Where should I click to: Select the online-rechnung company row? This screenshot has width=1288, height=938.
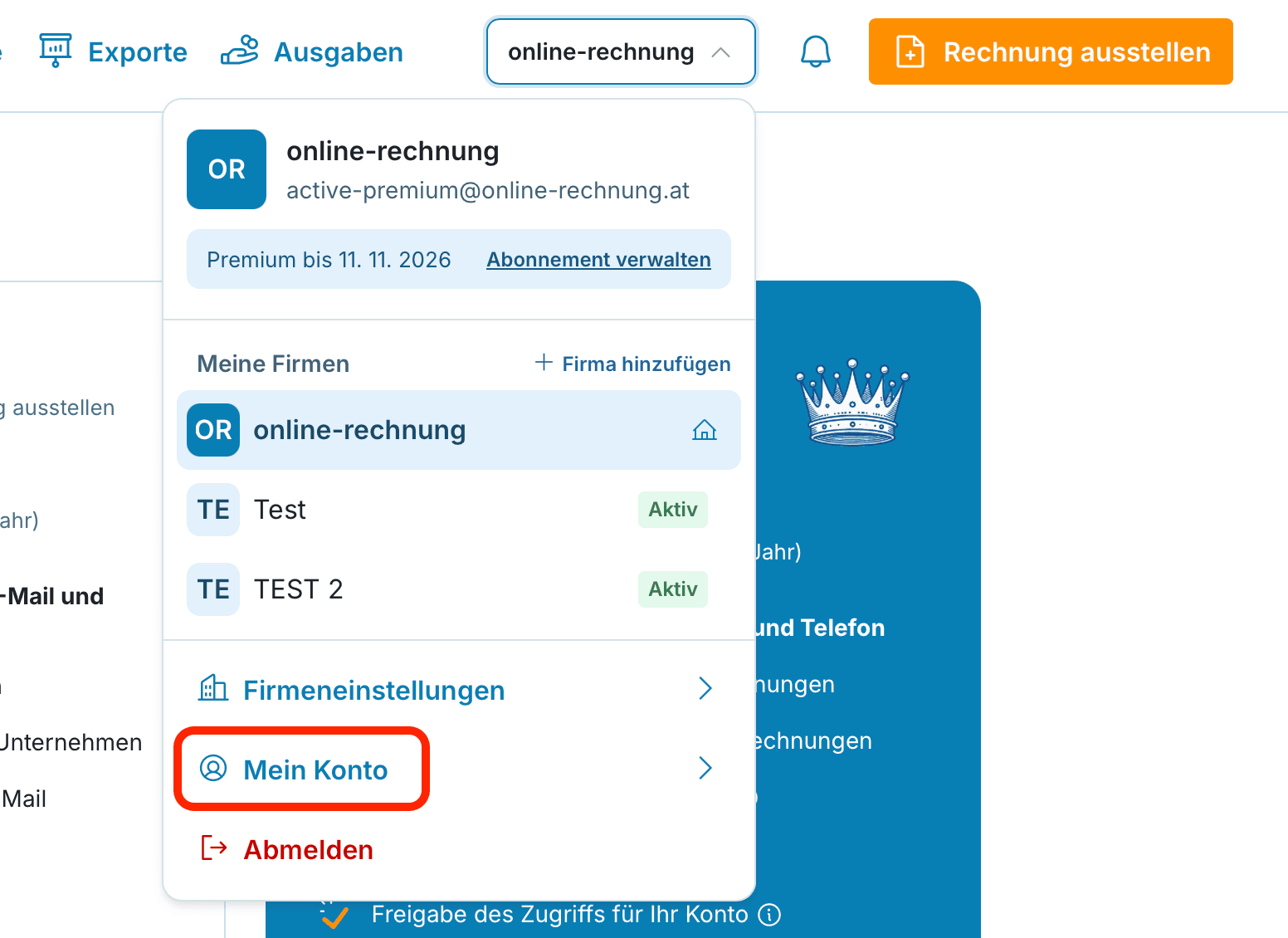[x=459, y=430]
